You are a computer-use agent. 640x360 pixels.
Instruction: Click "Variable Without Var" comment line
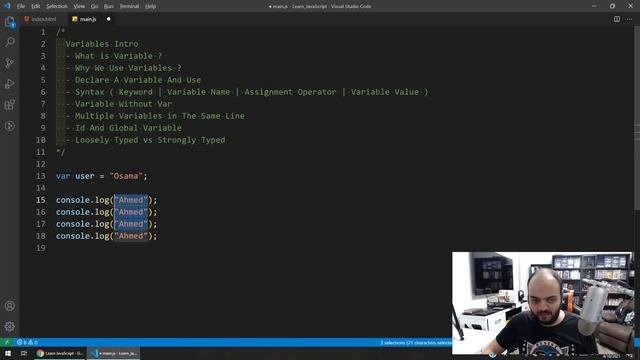(x=123, y=104)
